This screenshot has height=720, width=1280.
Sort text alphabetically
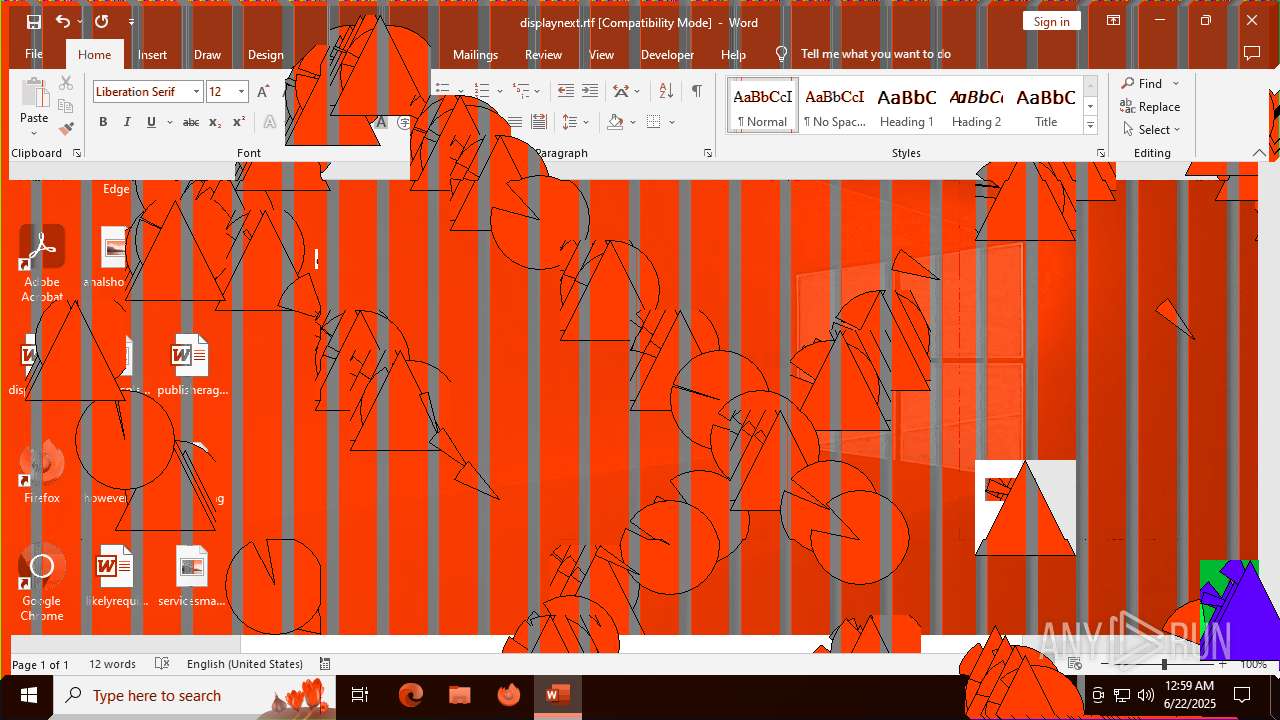click(666, 91)
